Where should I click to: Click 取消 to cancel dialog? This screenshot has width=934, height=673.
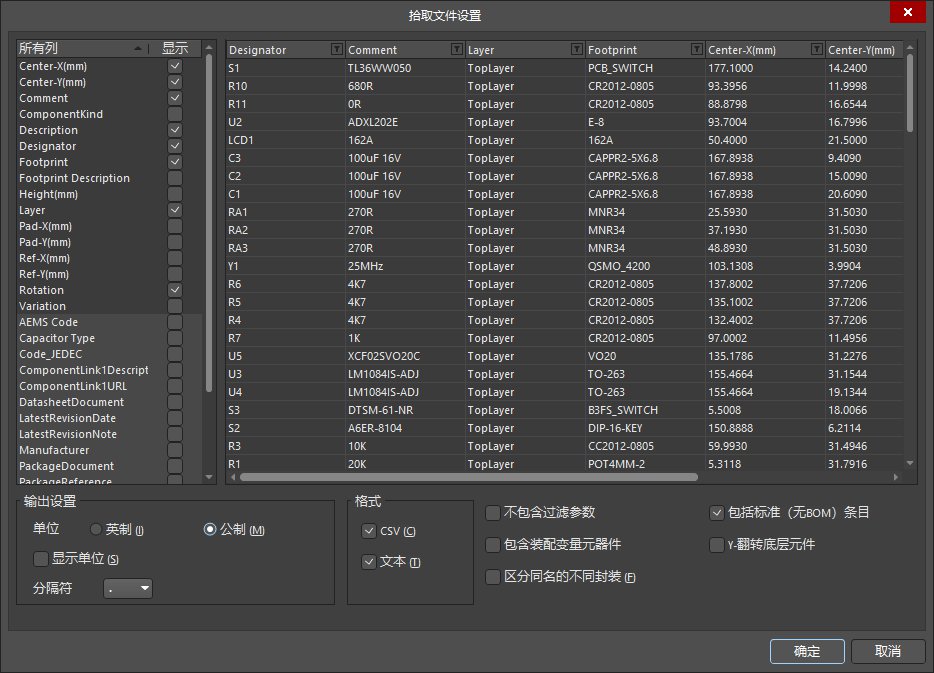click(x=888, y=651)
